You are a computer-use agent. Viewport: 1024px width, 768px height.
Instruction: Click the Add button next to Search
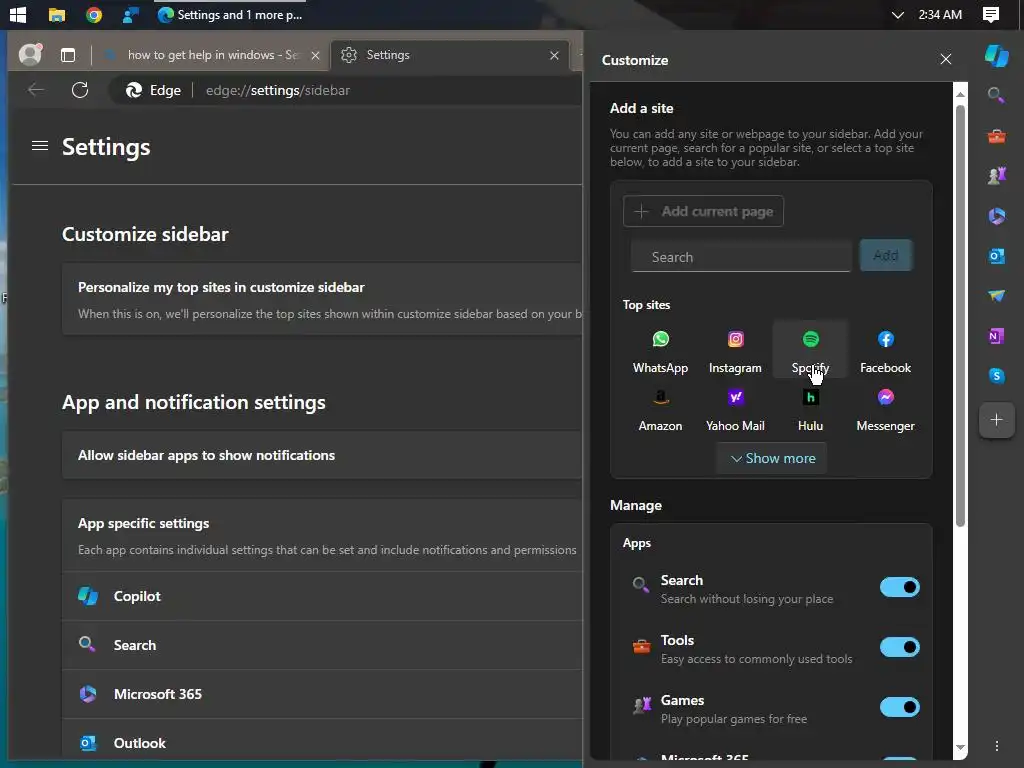point(885,255)
